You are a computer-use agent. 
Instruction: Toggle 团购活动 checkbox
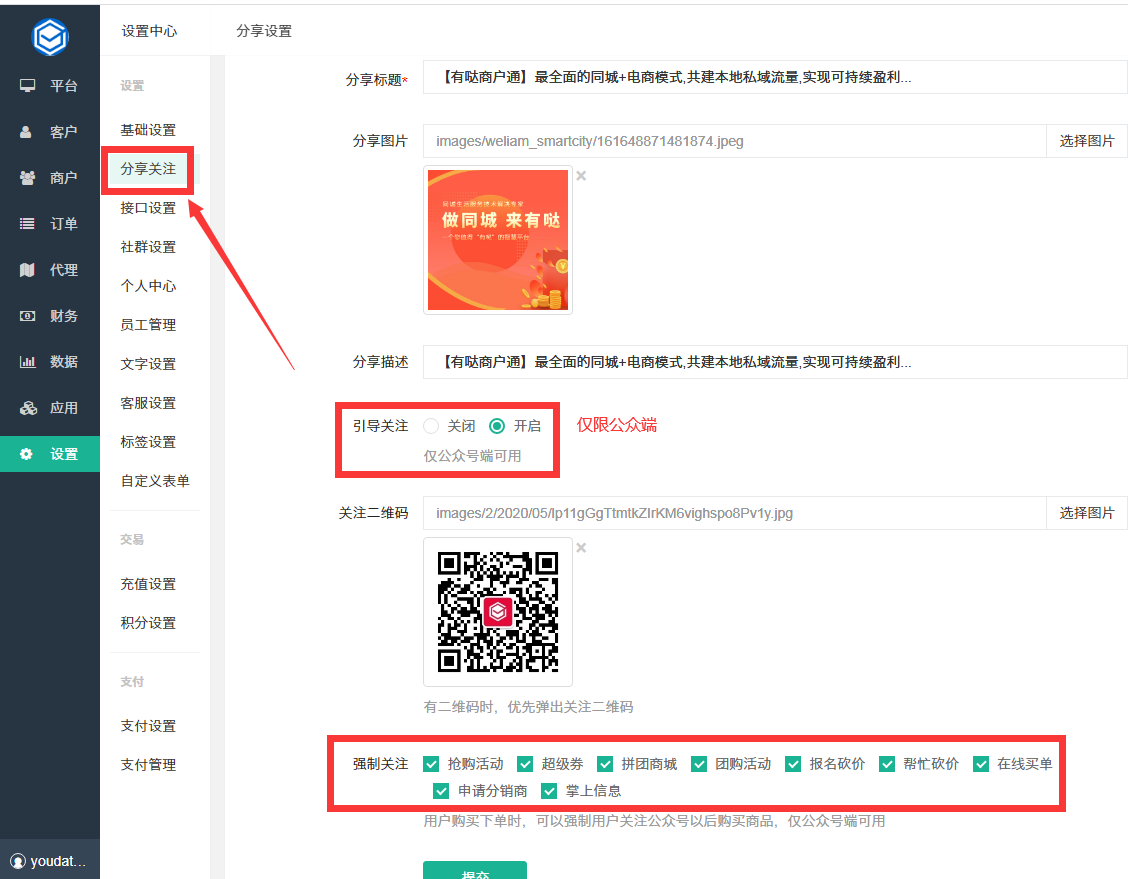coord(699,764)
